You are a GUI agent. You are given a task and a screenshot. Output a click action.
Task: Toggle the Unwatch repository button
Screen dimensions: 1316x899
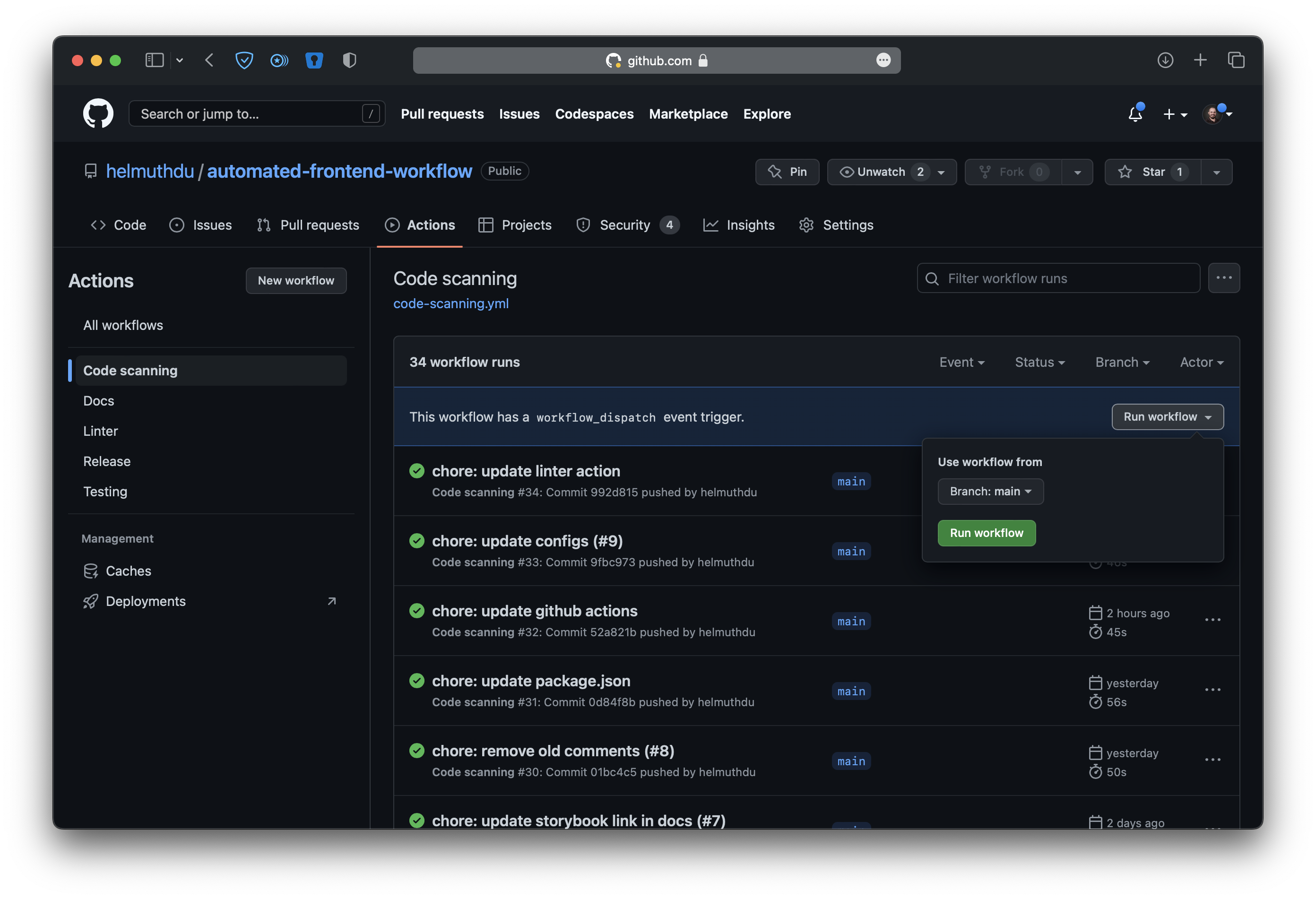coord(882,172)
